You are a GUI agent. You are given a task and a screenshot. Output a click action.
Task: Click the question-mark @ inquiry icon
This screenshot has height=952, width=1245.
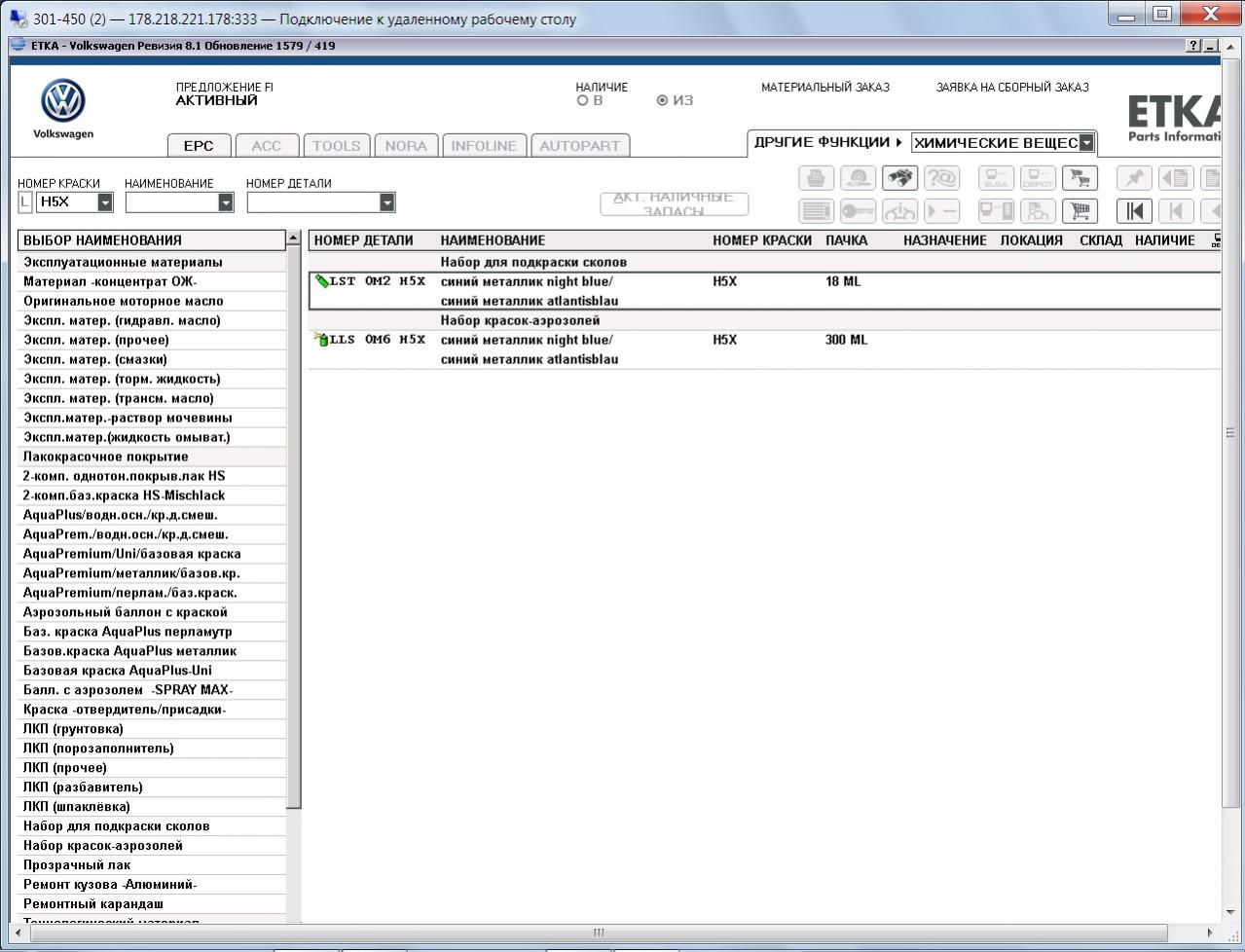941,178
